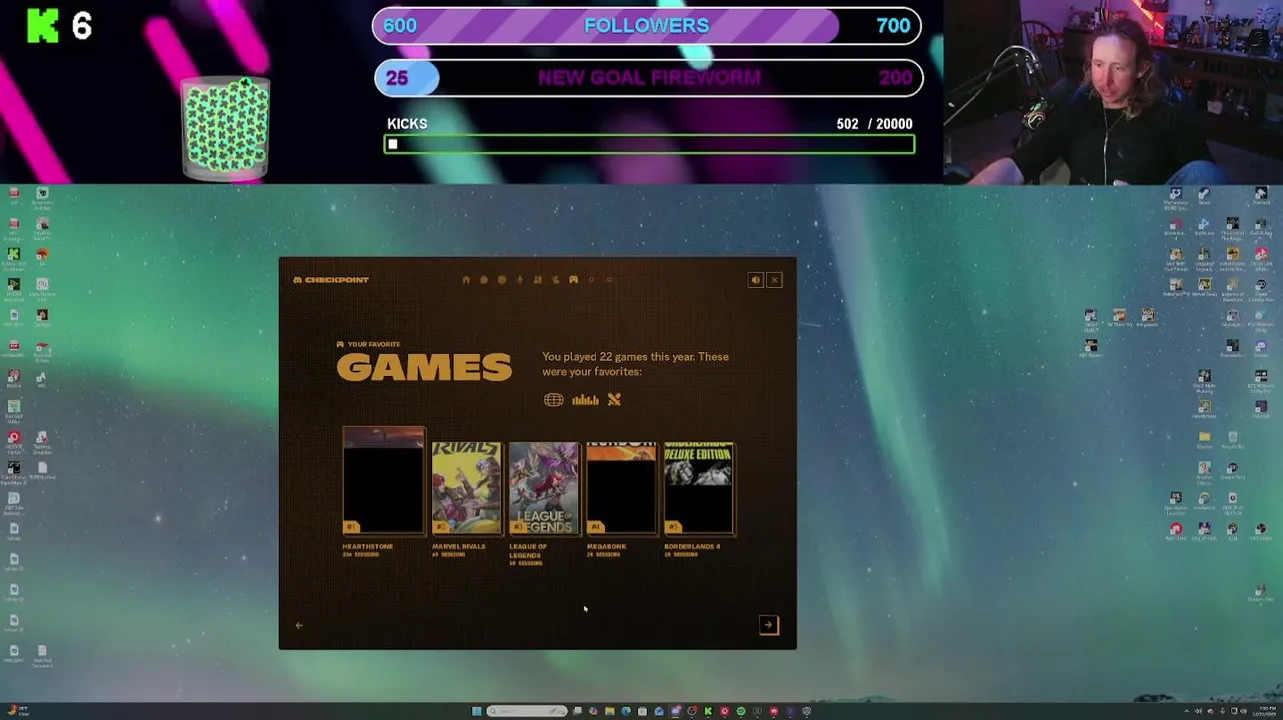Click the 'MEGABONK' title text

click(x=605, y=546)
